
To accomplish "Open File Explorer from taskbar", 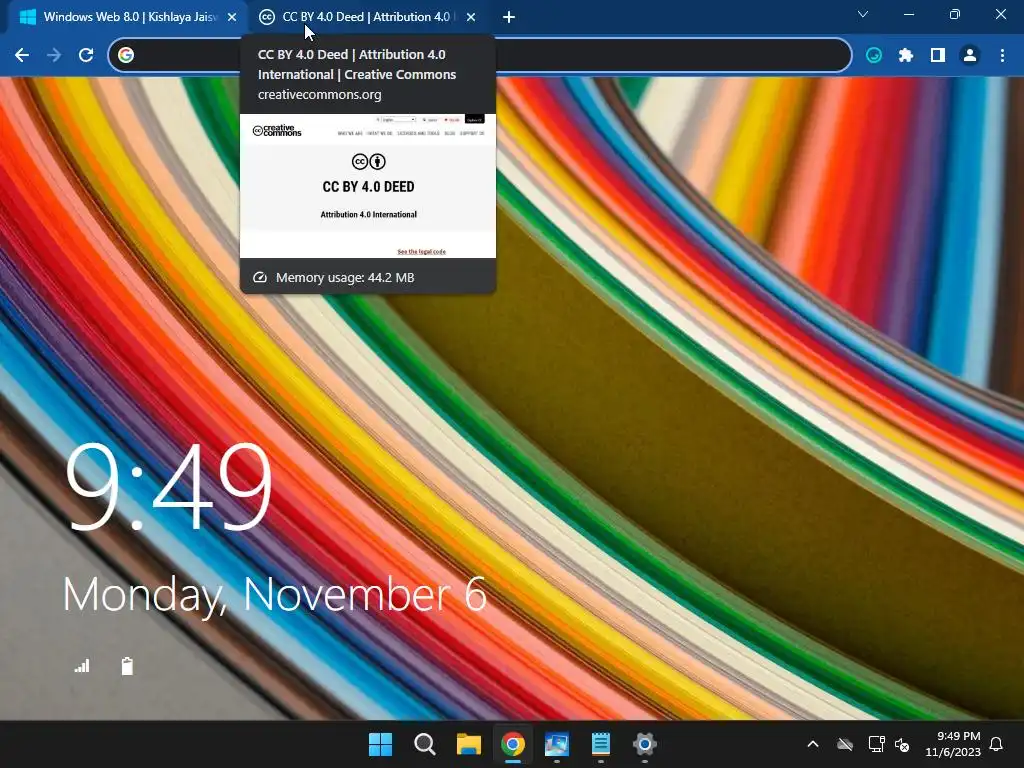I will coord(468,744).
